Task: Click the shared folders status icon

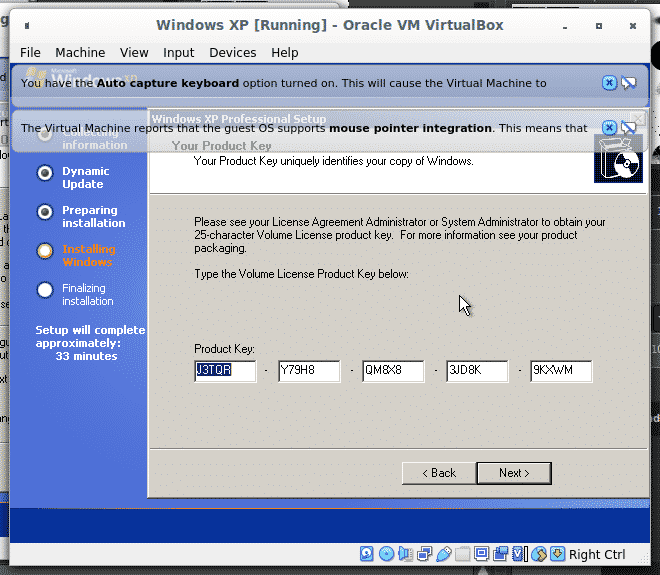Action: coord(462,554)
